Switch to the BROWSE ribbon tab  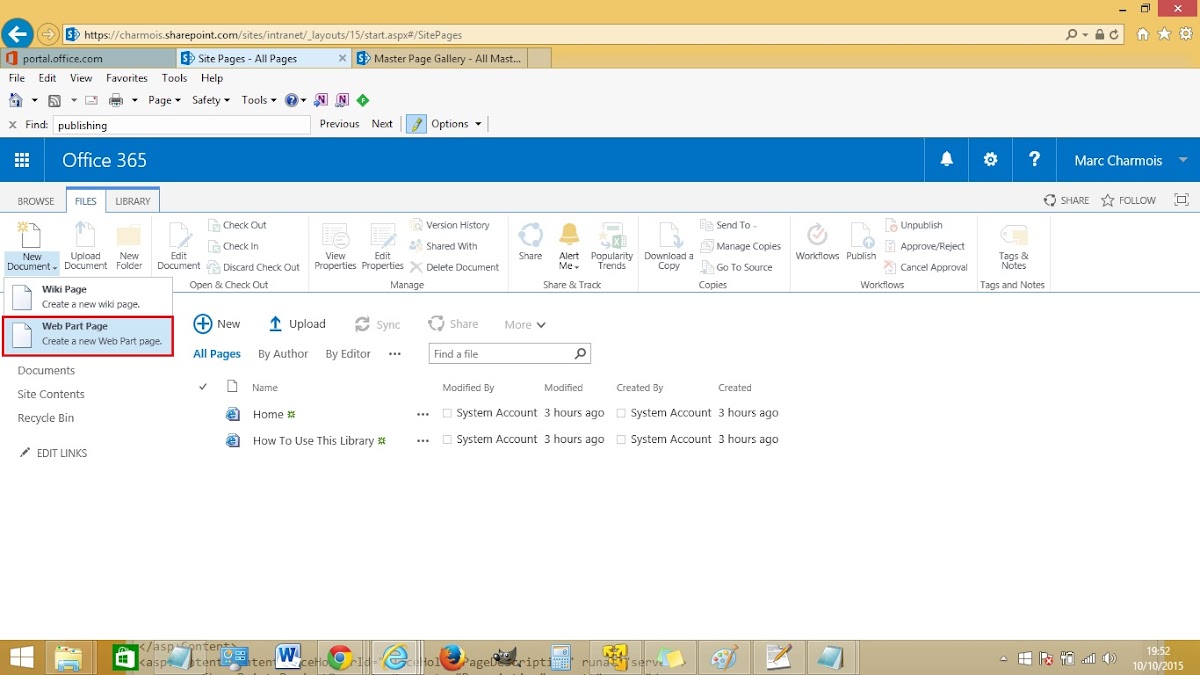(36, 201)
